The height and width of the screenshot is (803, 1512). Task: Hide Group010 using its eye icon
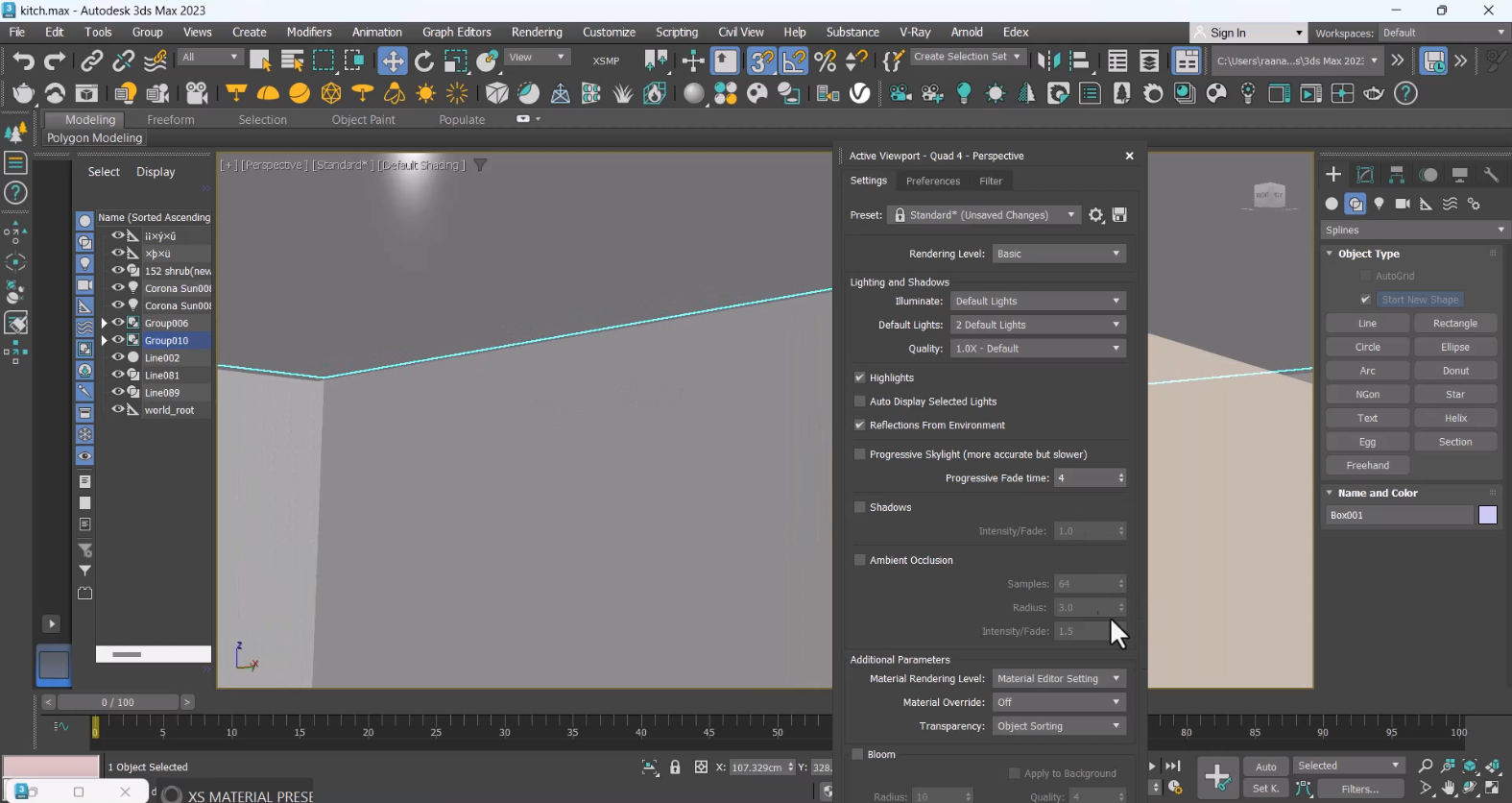(118, 340)
